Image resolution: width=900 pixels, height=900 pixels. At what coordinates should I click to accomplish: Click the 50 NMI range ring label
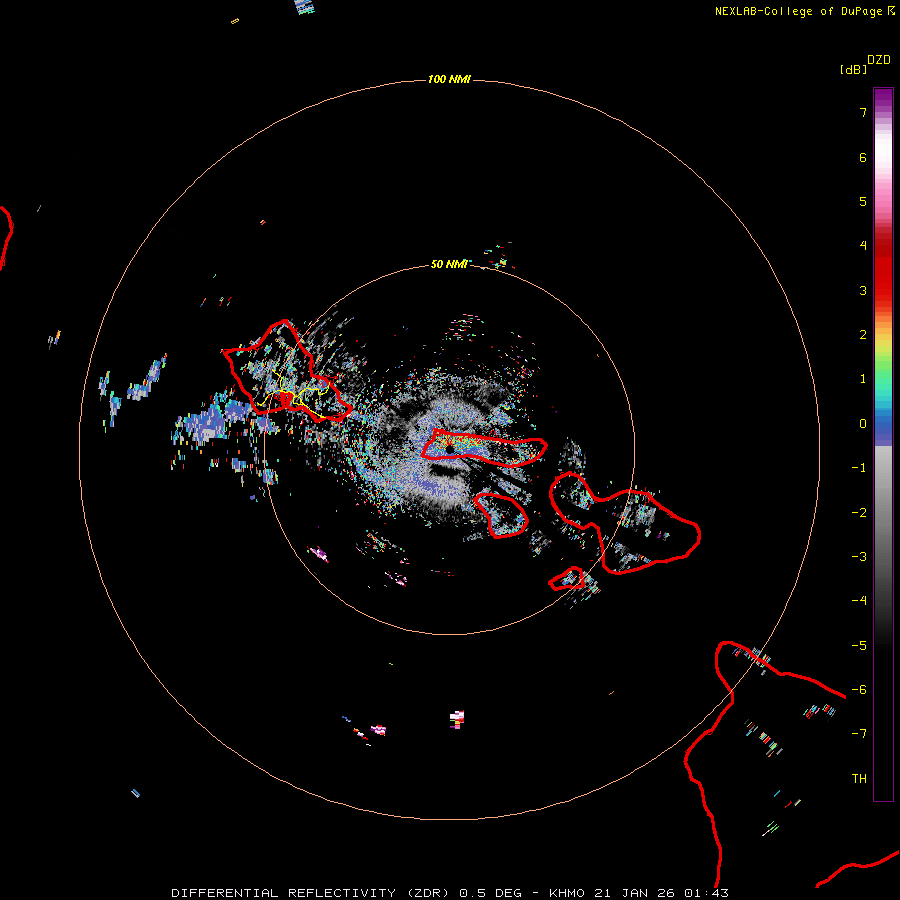[449, 264]
